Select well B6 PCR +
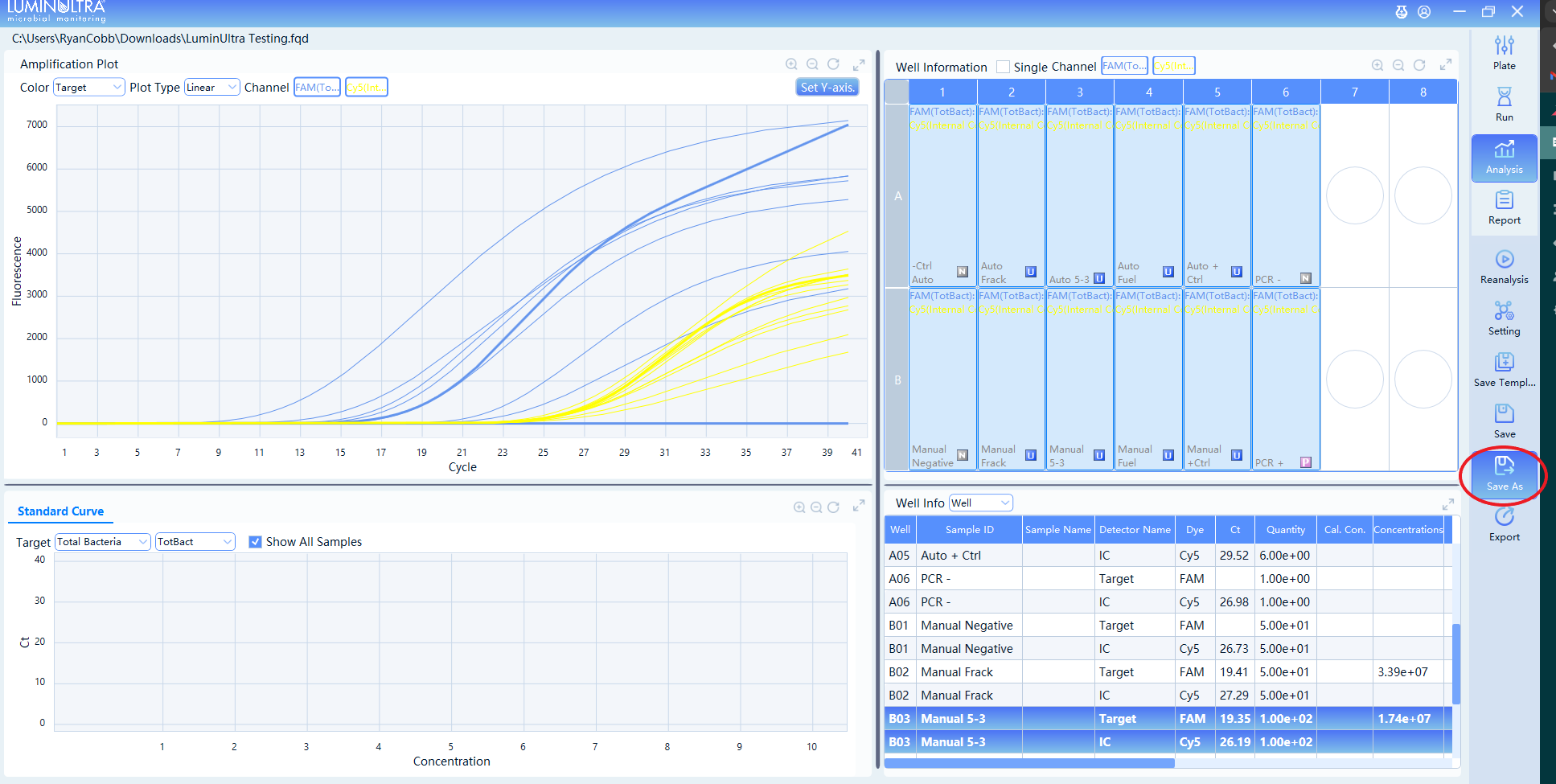1556x784 pixels. (x=1285, y=380)
